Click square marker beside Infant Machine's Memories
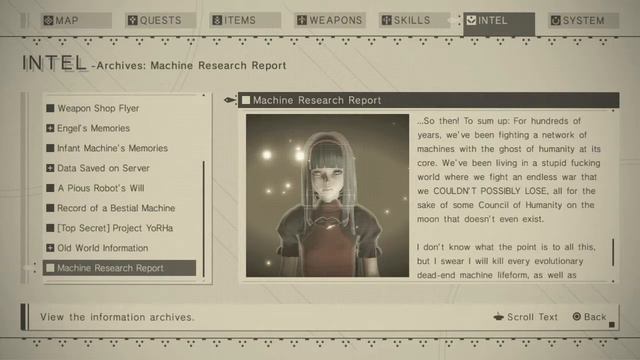 point(50,148)
